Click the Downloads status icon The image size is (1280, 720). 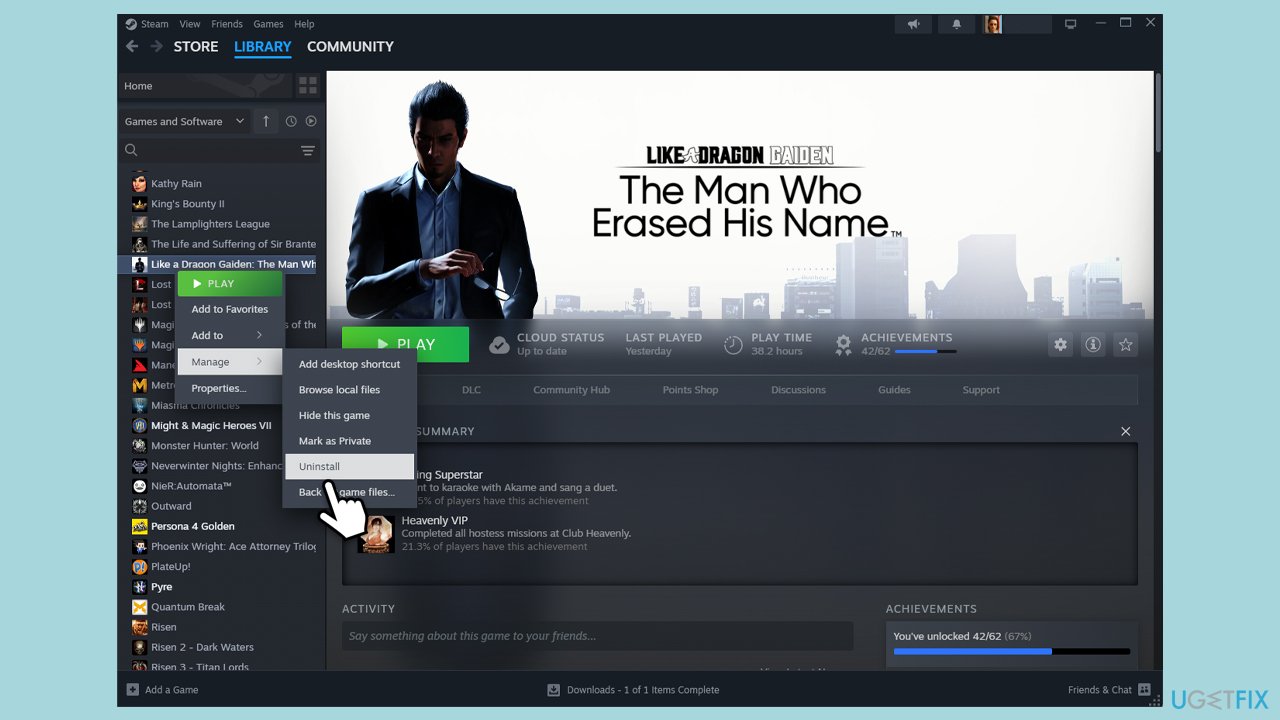(553, 690)
